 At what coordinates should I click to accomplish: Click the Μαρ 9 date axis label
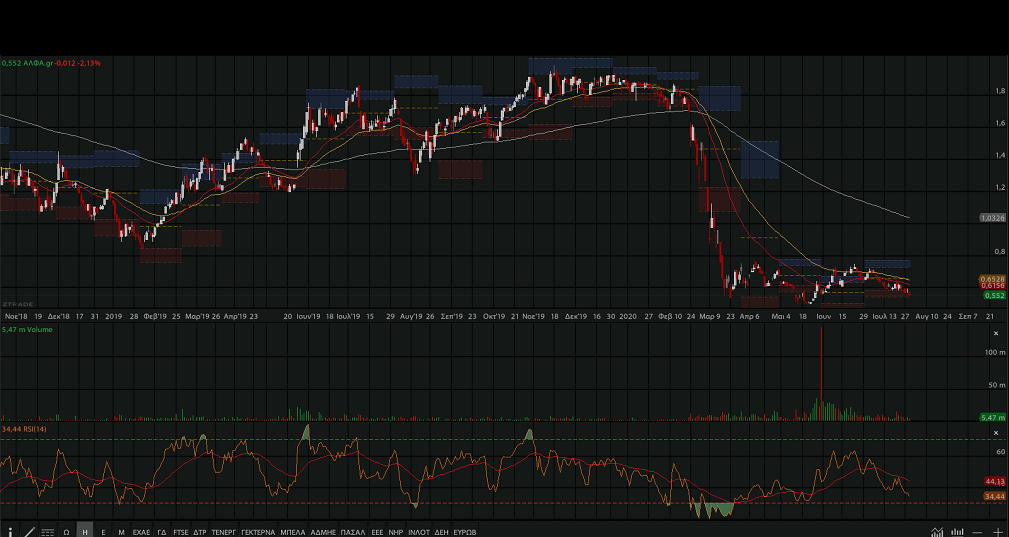click(710, 316)
